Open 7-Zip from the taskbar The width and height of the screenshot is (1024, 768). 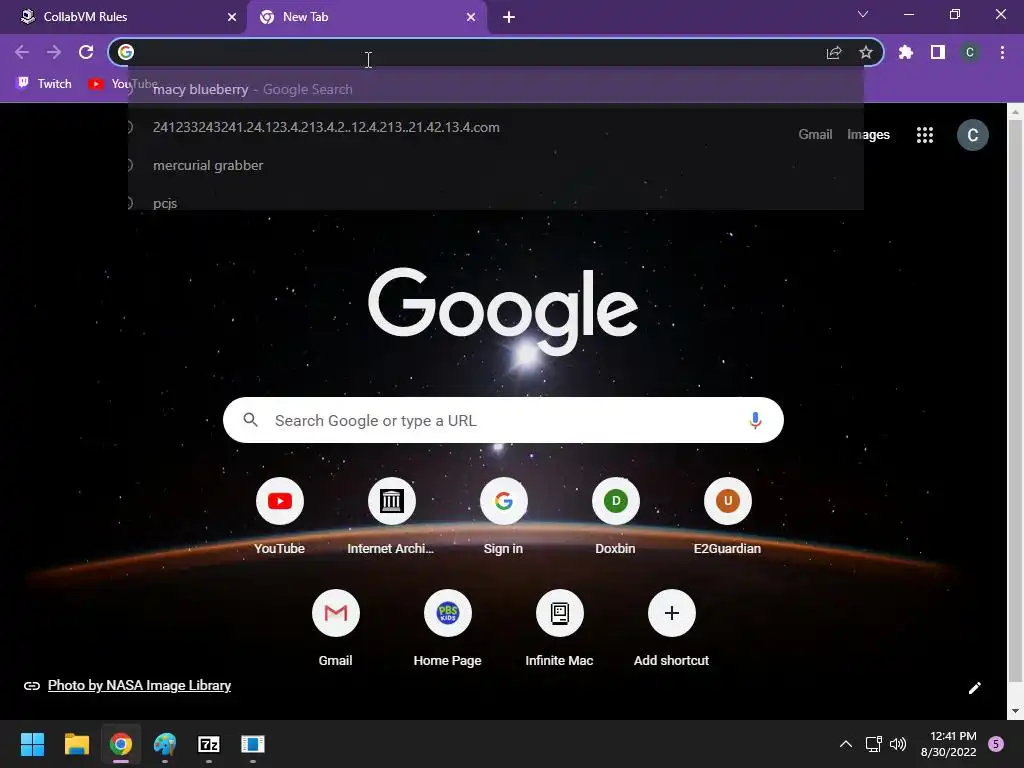tap(209, 744)
